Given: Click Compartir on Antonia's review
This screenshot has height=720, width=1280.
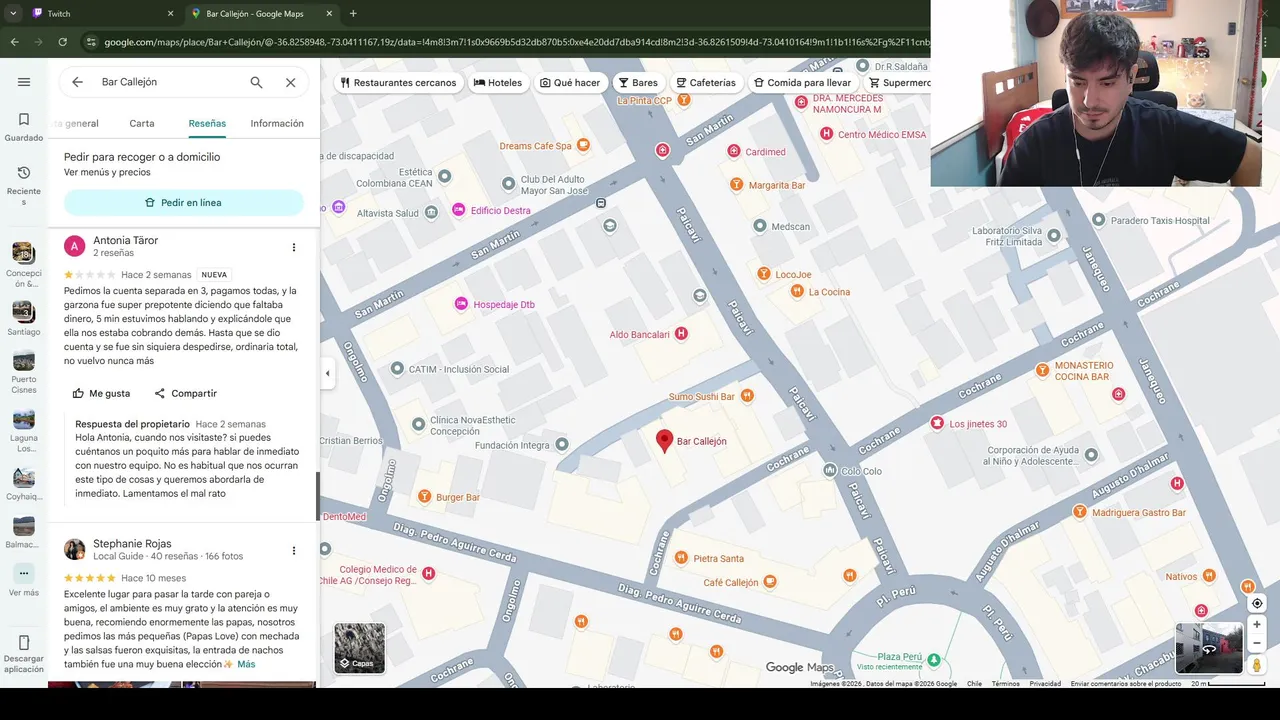Looking at the screenshot, I should [186, 393].
